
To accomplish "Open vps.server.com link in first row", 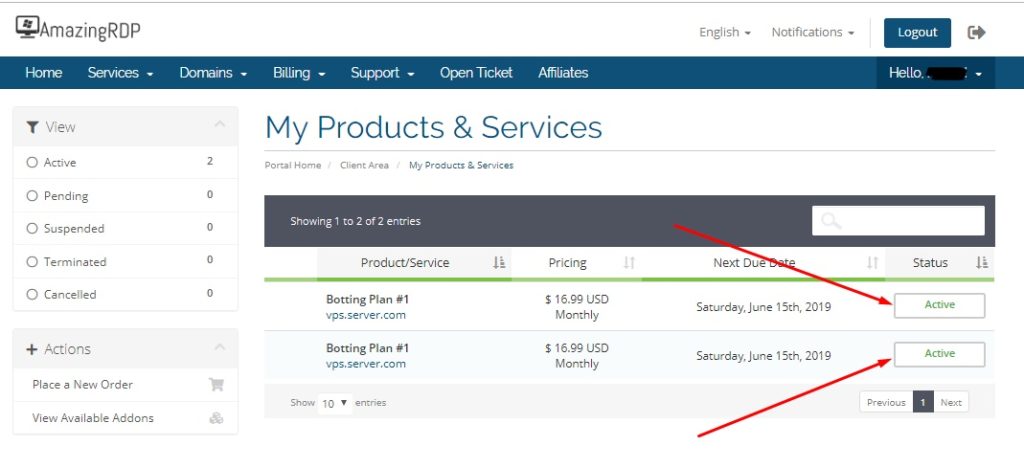I will pos(366,315).
